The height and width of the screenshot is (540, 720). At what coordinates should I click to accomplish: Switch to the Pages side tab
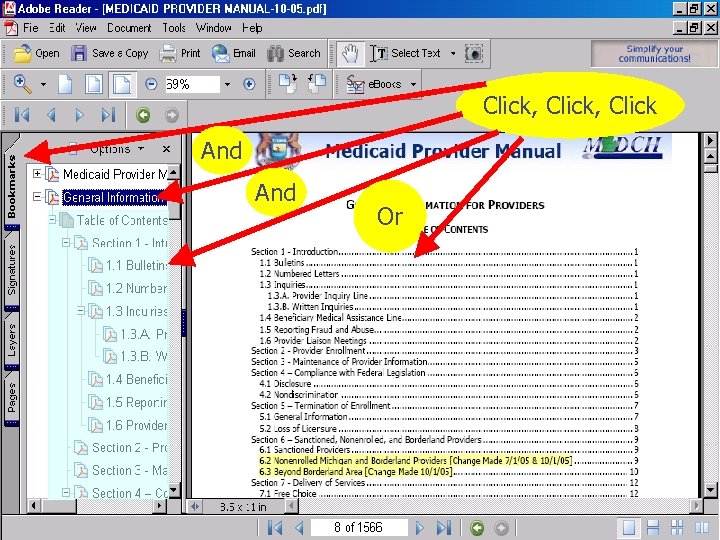point(11,398)
